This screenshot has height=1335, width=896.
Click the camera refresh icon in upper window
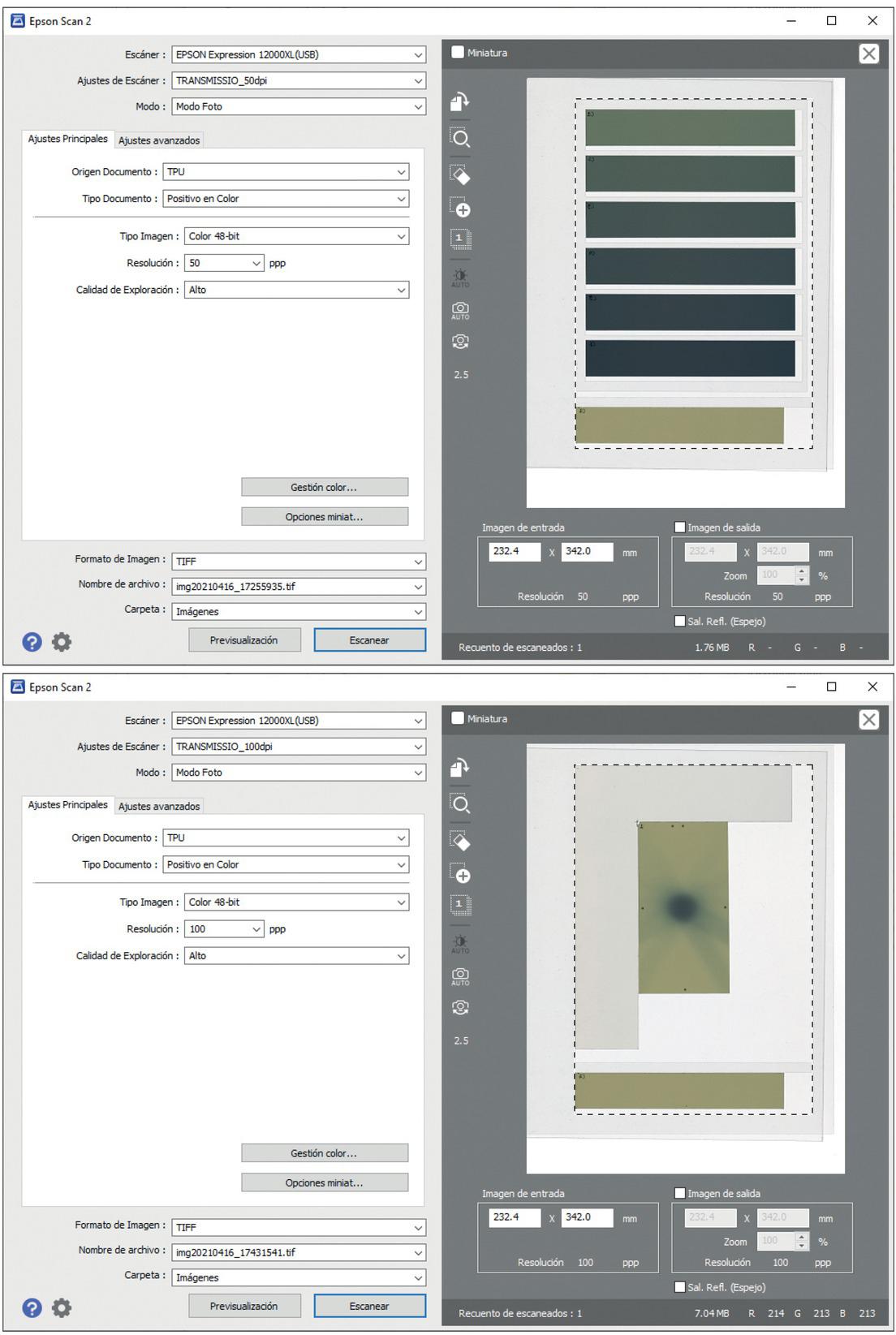pyautogui.click(x=460, y=342)
